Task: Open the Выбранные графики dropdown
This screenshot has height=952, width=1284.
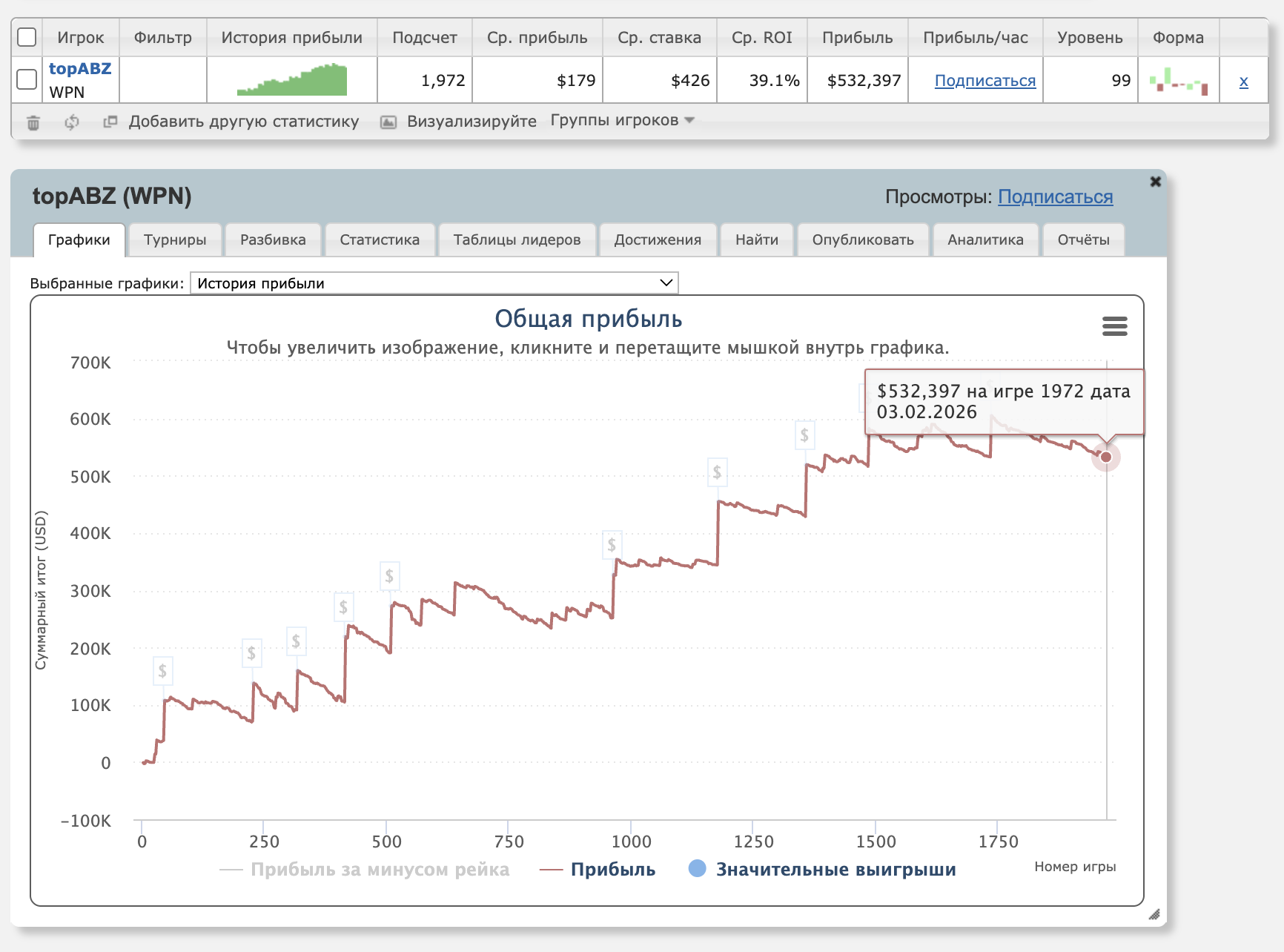Action: 434,283
